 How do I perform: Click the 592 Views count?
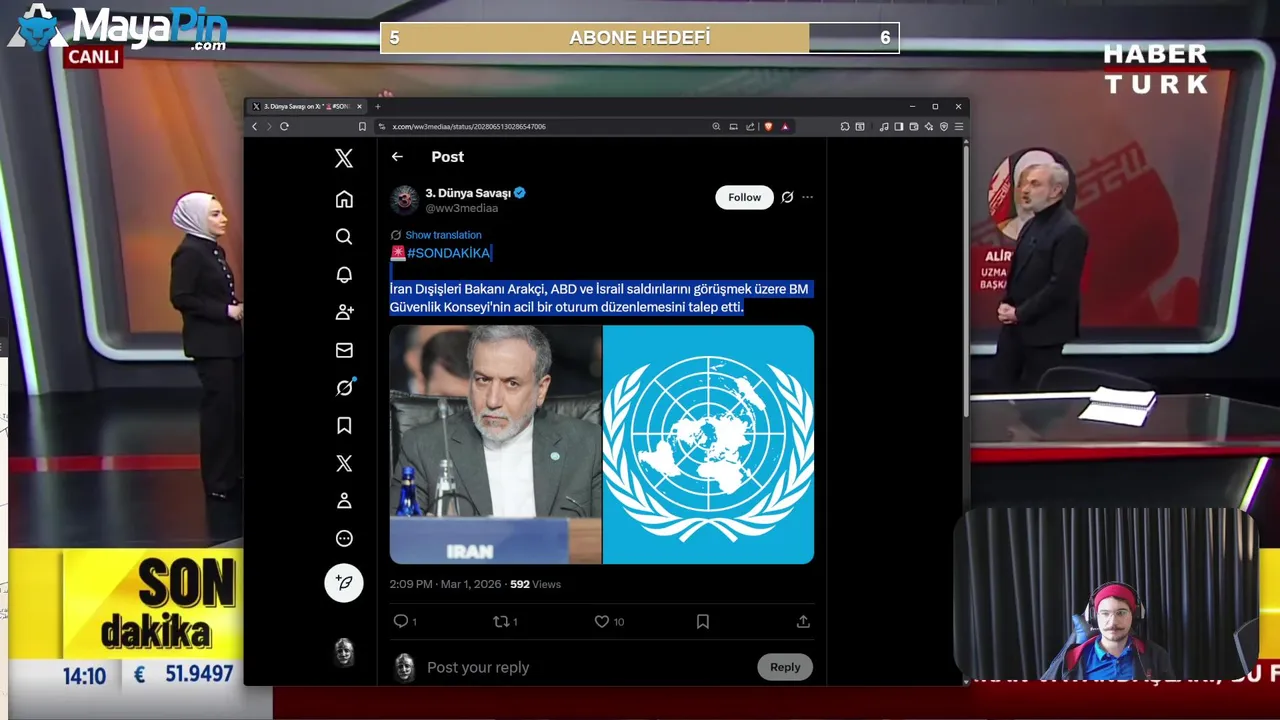coord(536,584)
